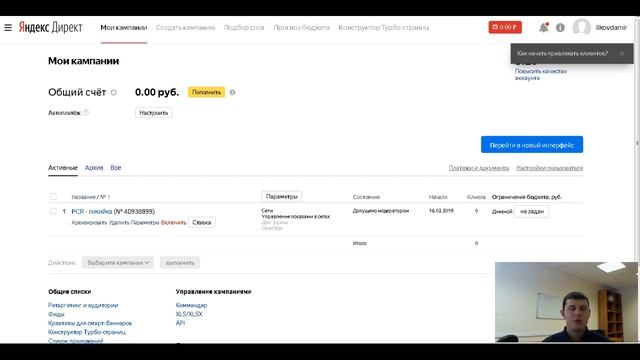Click the help icon beside Общий счёт
The image size is (640, 360).
pyautogui.click(x=114, y=93)
